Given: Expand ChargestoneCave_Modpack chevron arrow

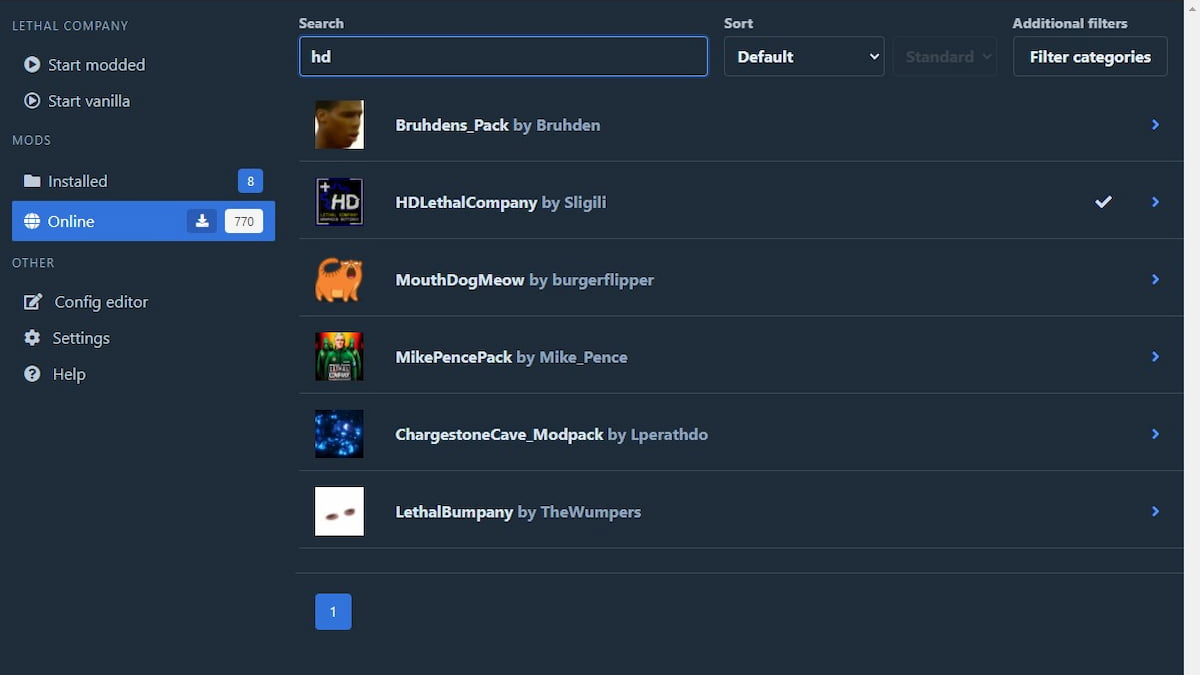Looking at the screenshot, I should [x=1155, y=434].
